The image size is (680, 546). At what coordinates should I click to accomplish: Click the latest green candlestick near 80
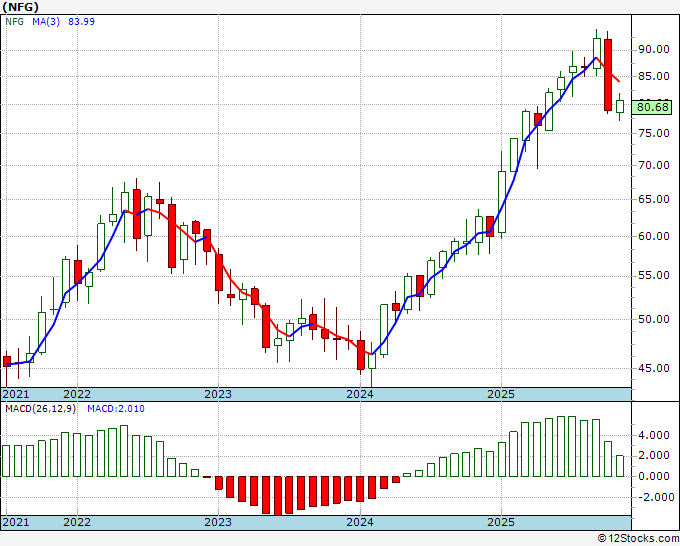click(x=620, y=107)
